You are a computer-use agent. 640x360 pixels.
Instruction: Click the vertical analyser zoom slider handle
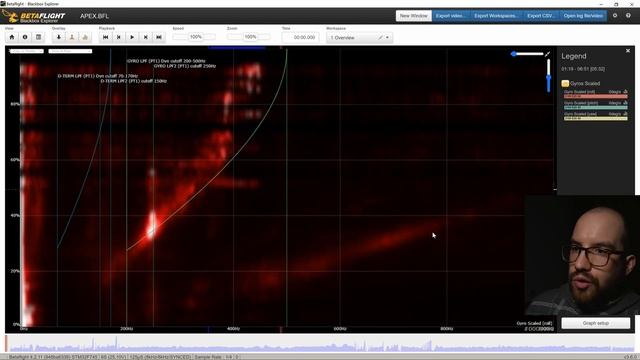549,78
